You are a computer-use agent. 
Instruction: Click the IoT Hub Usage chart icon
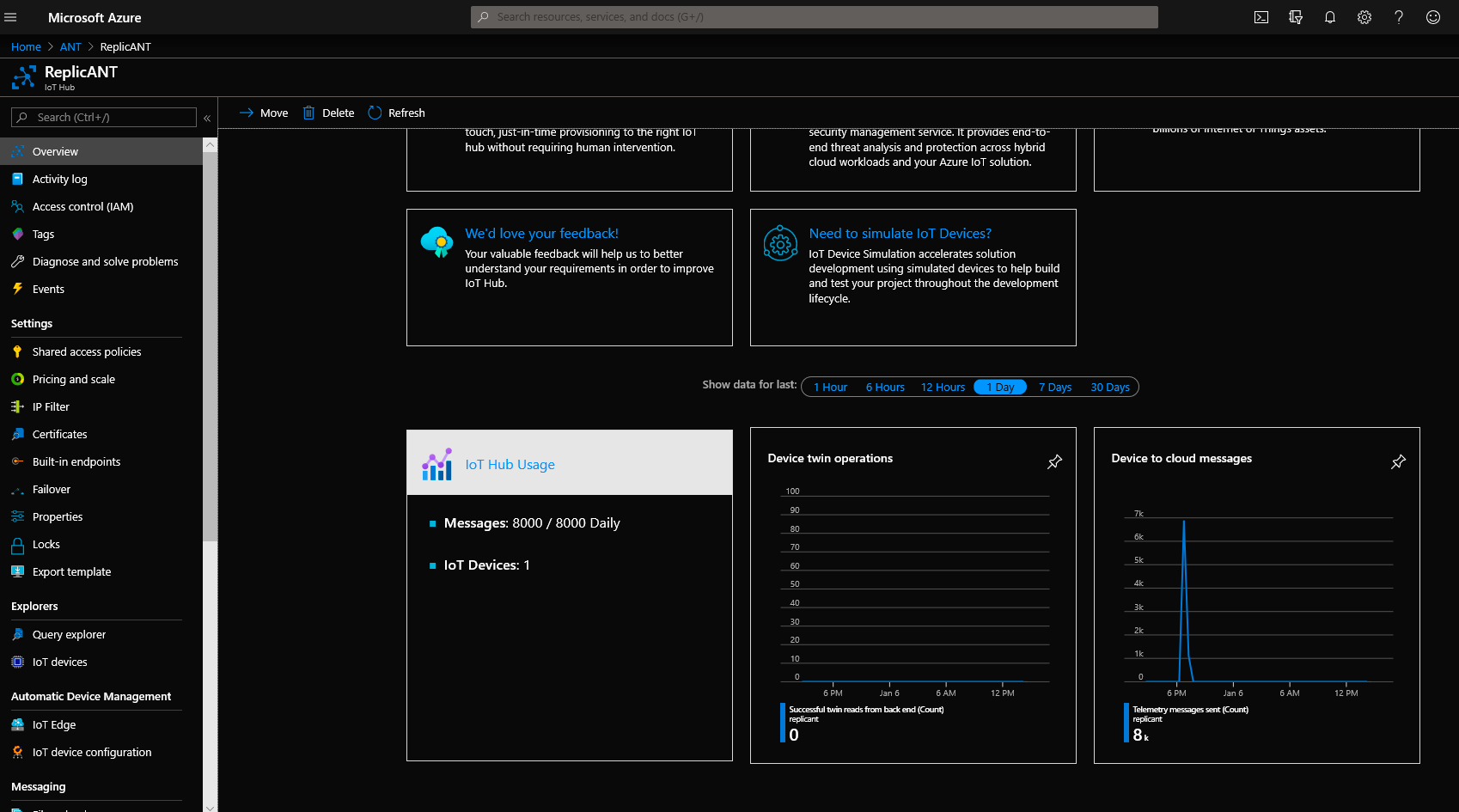436,464
